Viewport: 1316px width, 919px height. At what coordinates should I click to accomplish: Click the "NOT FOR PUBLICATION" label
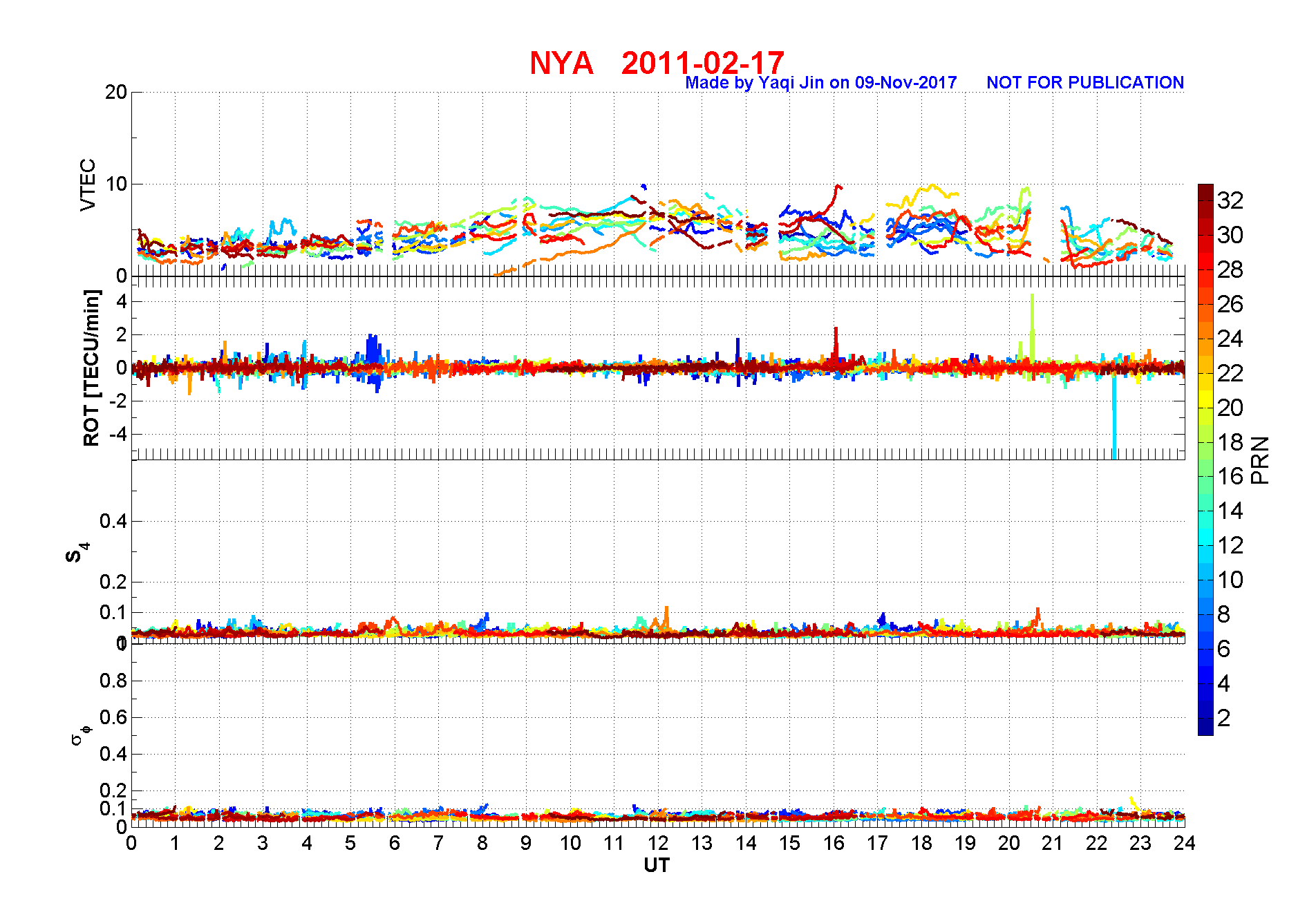1085,83
